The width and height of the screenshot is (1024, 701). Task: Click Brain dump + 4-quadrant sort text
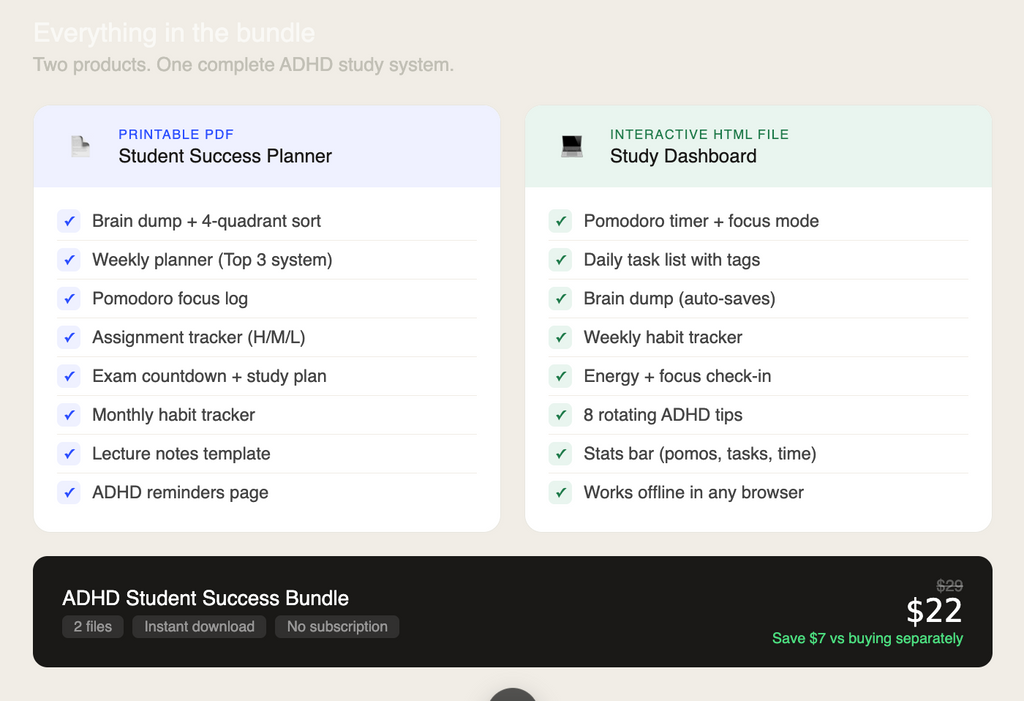click(x=206, y=221)
